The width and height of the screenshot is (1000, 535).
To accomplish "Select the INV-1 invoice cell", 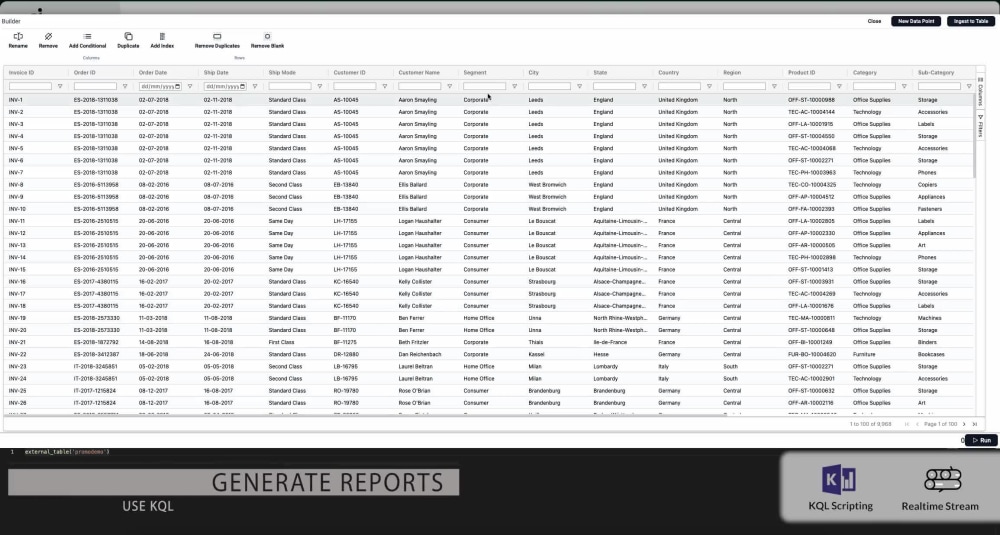I will coord(16,100).
